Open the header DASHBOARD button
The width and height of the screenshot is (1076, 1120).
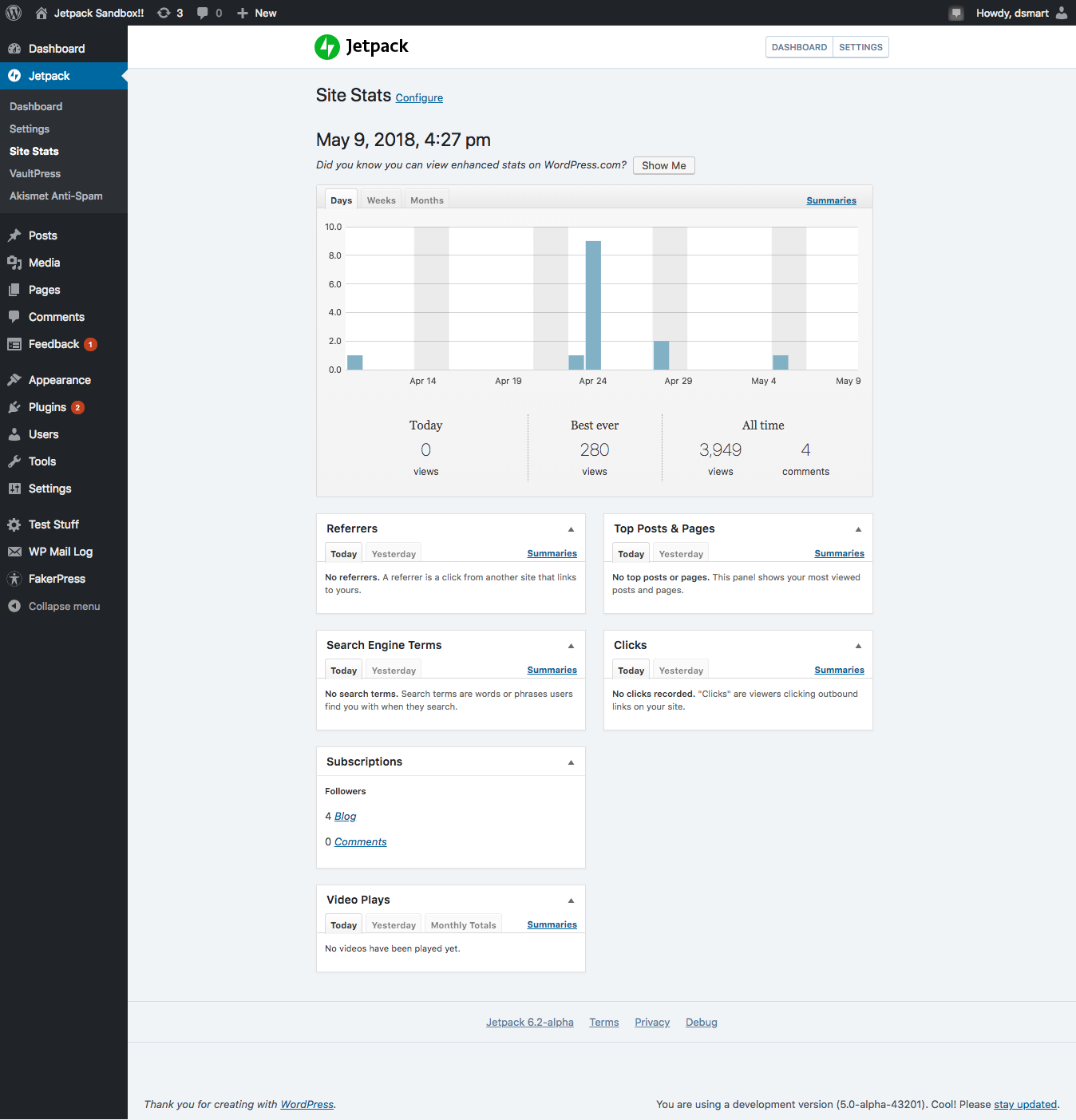point(799,47)
